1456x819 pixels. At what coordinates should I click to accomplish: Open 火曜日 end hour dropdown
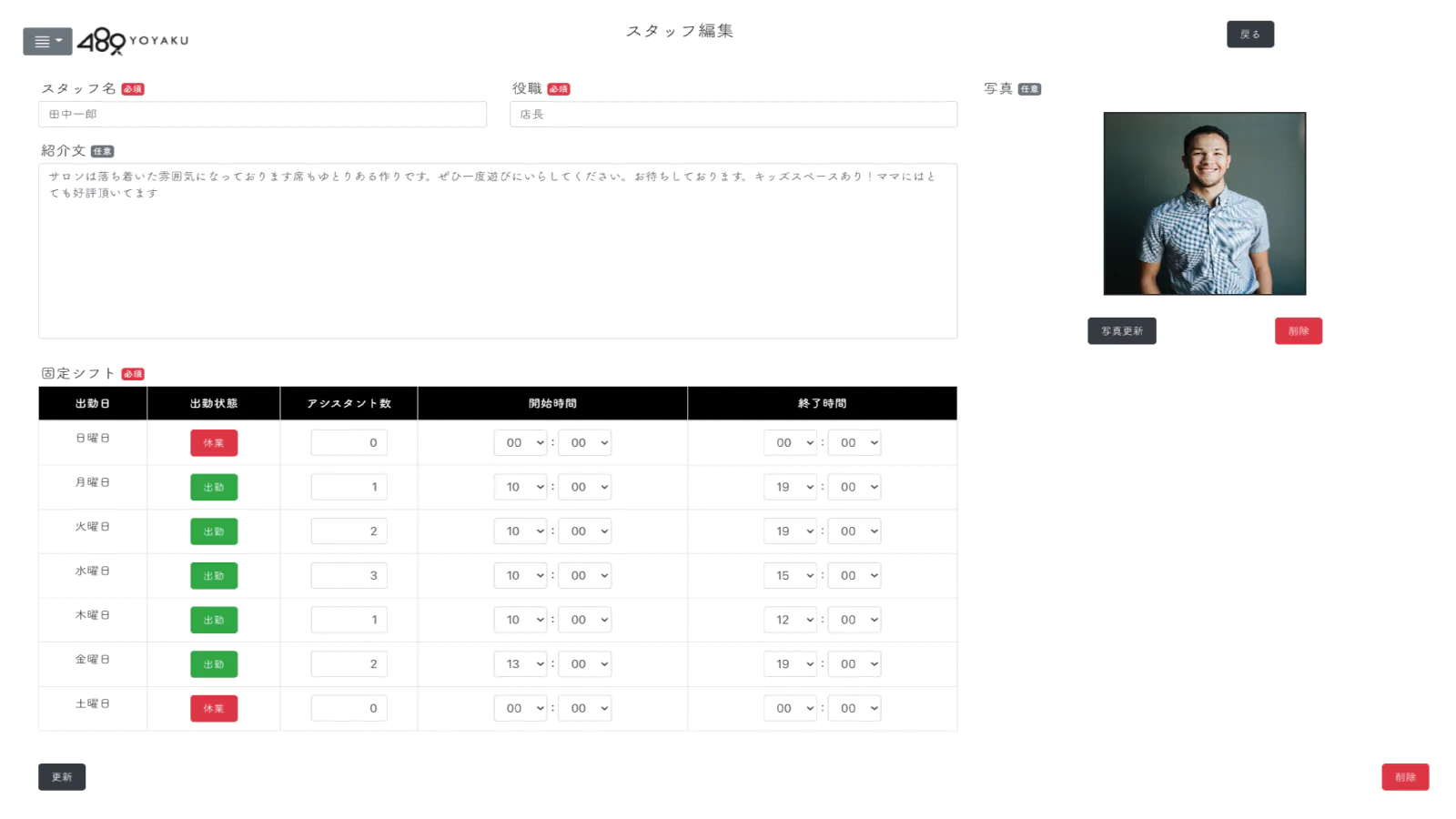[x=790, y=531]
